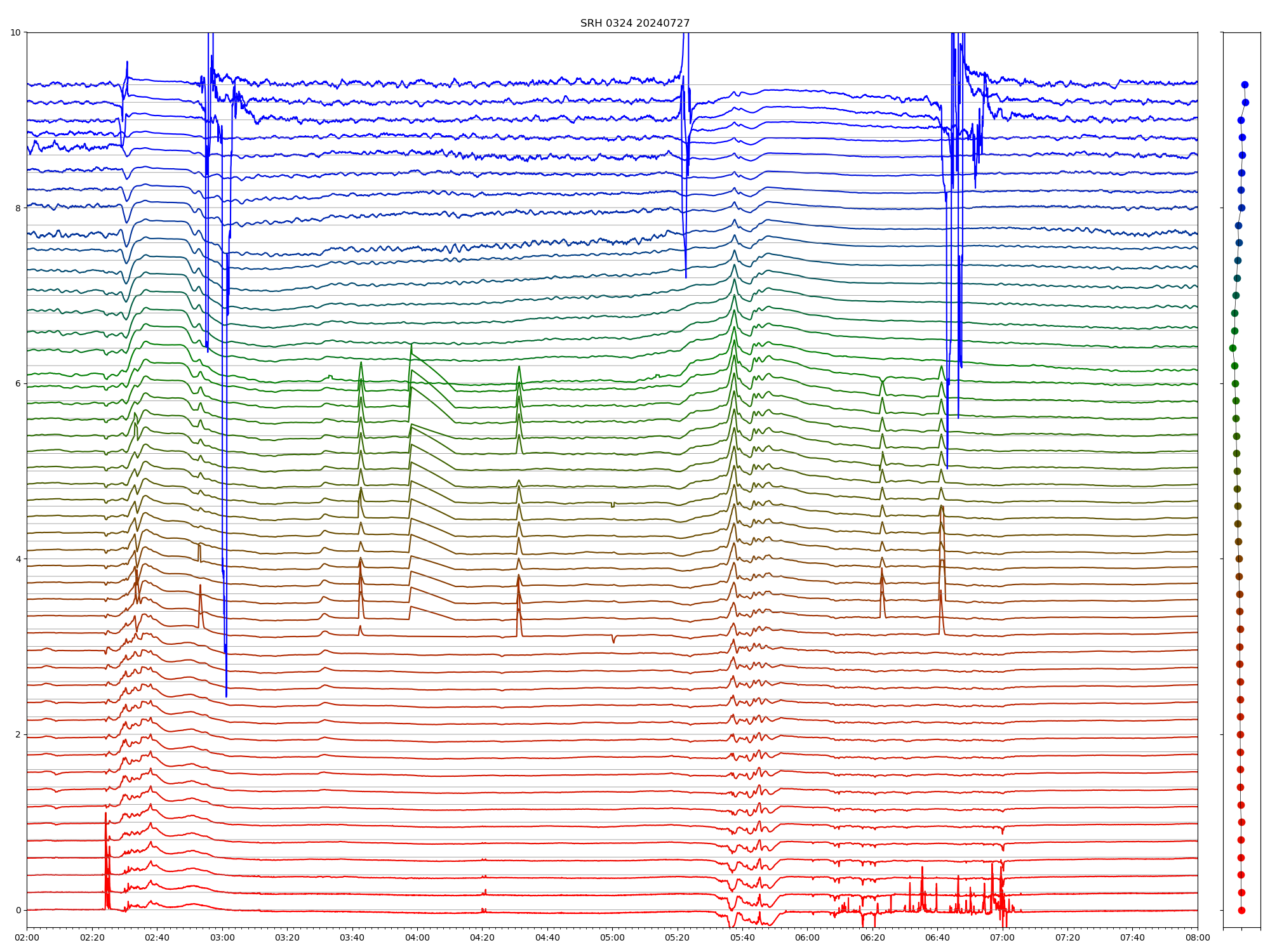Click the 05:00 x-axis time label
The width and height of the screenshot is (1270, 952).
click(612, 937)
